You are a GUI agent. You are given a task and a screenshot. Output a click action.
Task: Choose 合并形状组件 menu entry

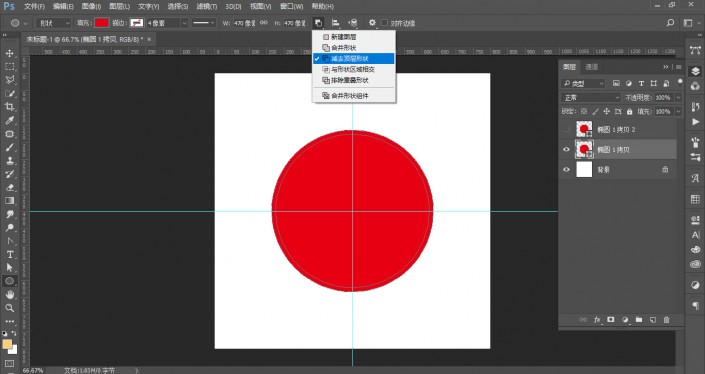(354, 95)
